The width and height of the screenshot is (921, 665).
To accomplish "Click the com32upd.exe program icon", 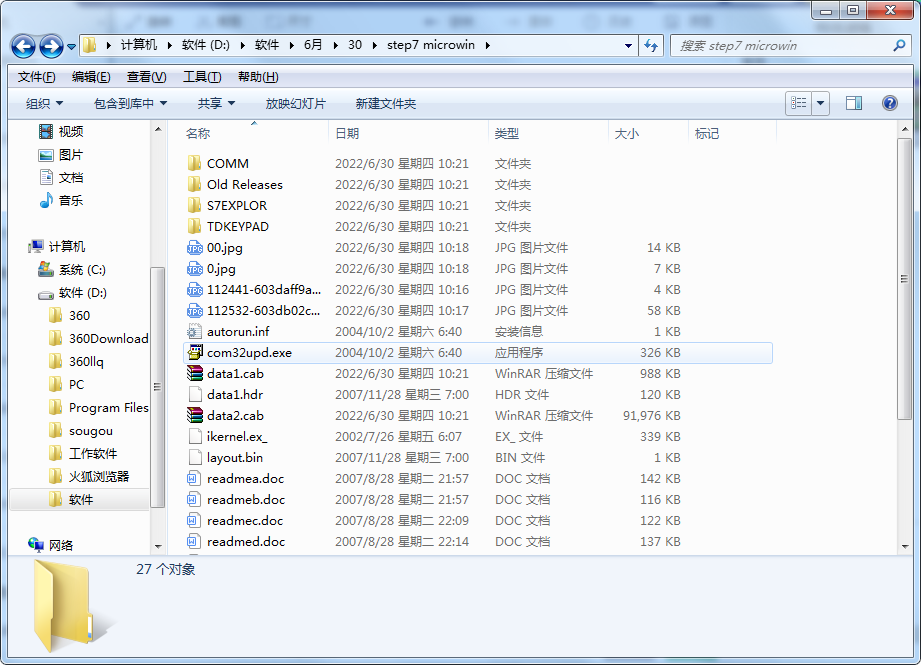I will click(x=194, y=352).
